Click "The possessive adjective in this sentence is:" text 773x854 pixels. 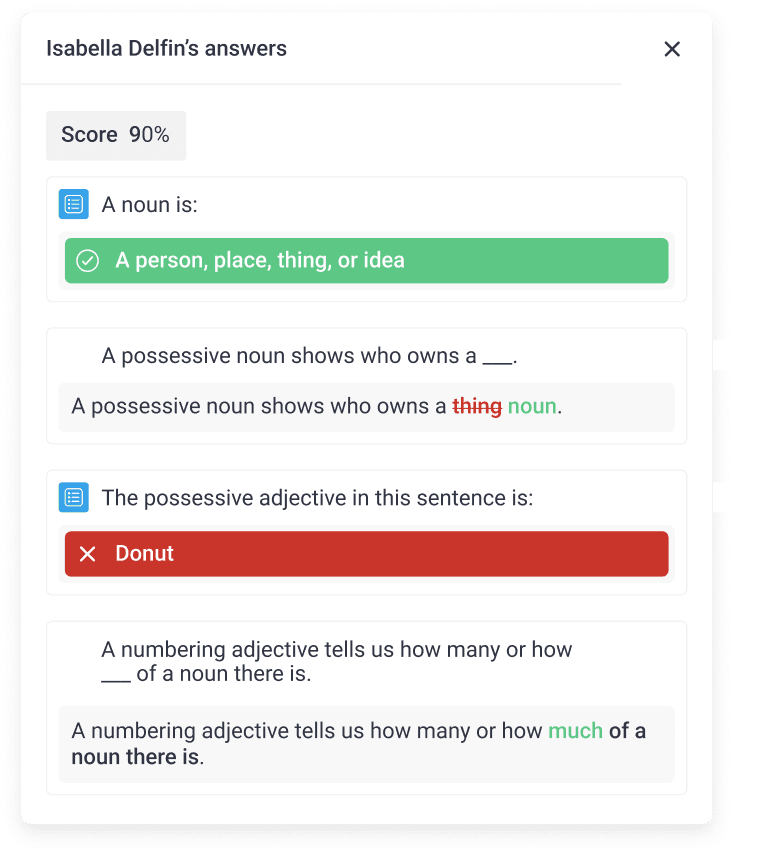317,497
